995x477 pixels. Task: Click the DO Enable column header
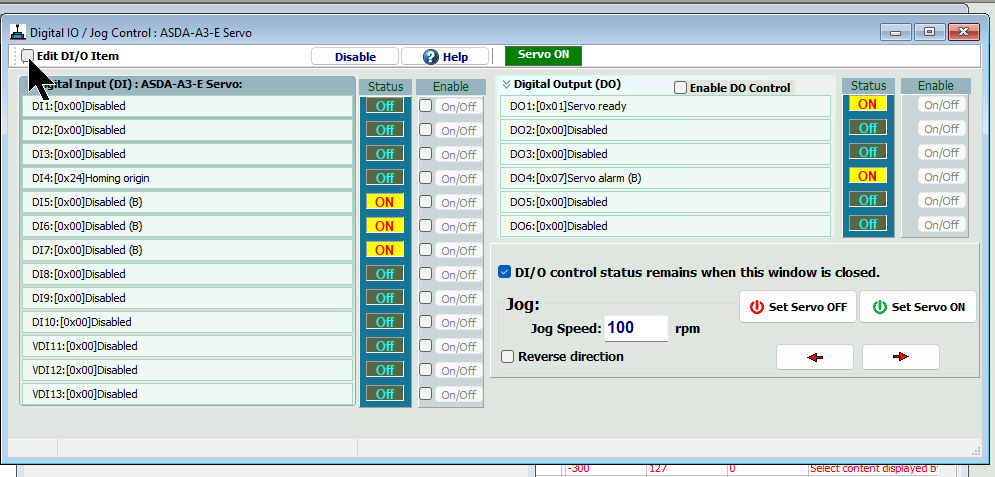tap(936, 86)
